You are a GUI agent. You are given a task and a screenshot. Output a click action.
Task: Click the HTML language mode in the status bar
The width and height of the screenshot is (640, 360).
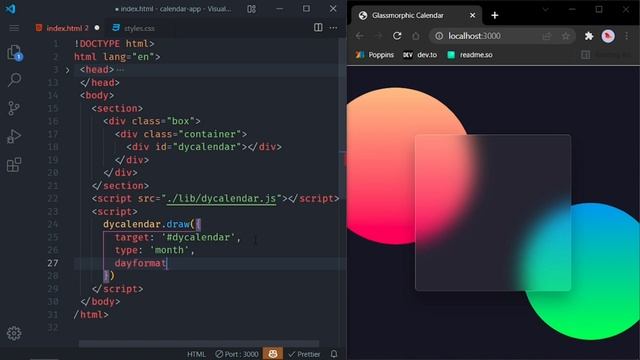(196, 354)
